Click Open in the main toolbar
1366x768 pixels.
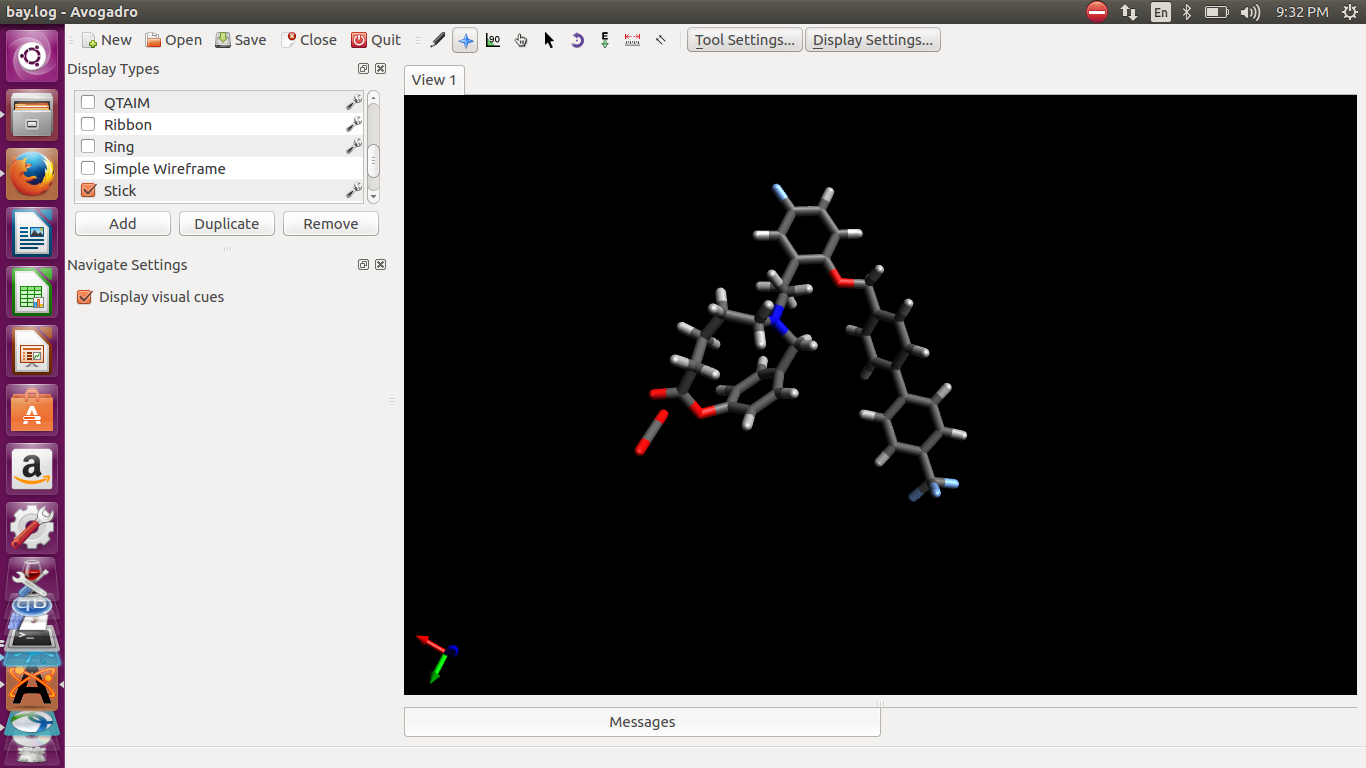coord(173,40)
